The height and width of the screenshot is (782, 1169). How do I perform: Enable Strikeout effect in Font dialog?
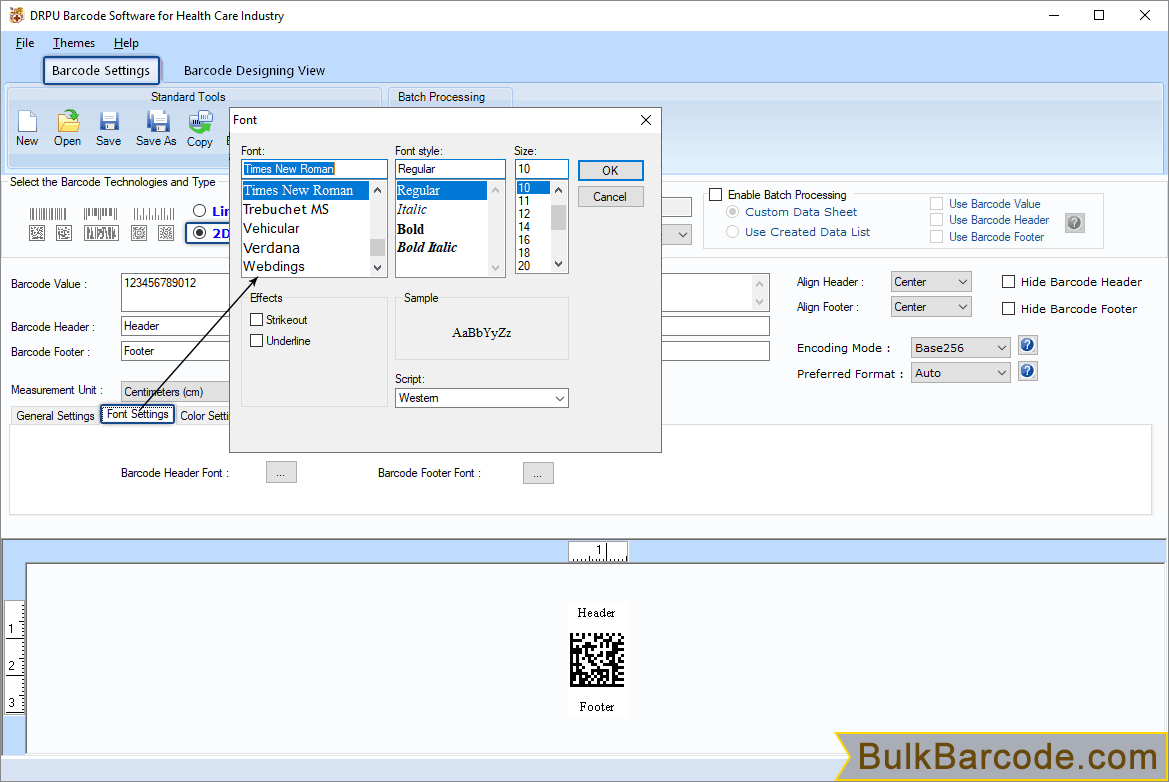256,320
